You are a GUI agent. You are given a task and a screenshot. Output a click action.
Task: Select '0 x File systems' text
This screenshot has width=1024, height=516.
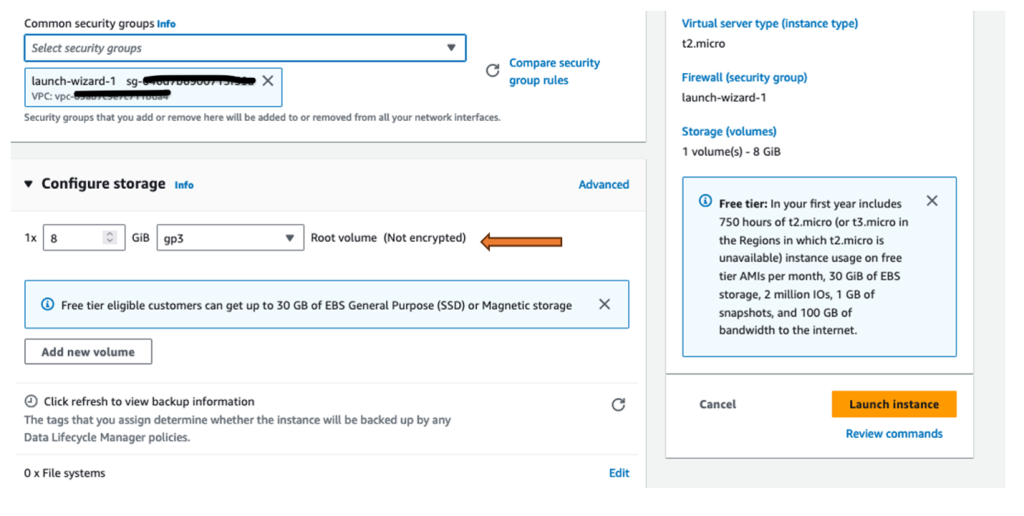[65, 473]
